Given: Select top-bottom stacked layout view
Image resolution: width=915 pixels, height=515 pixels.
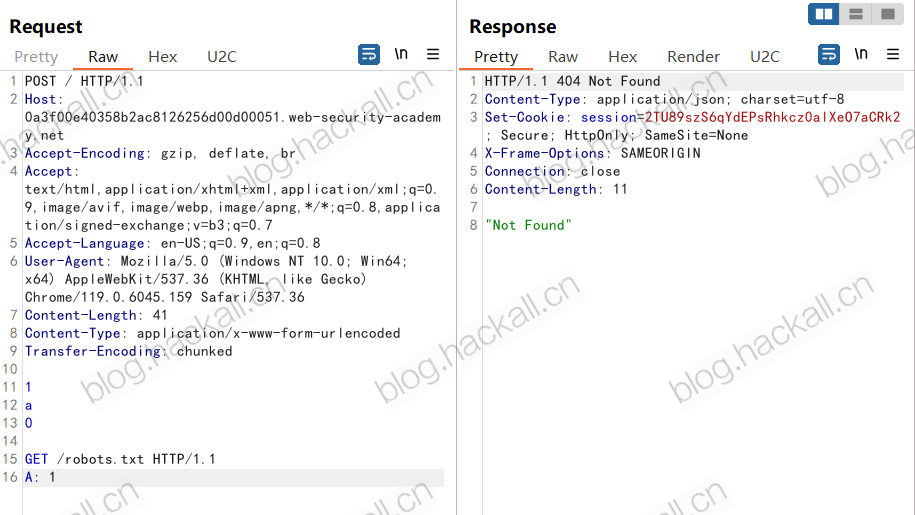Looking at the screenshot, I should (x=856, y=14).
